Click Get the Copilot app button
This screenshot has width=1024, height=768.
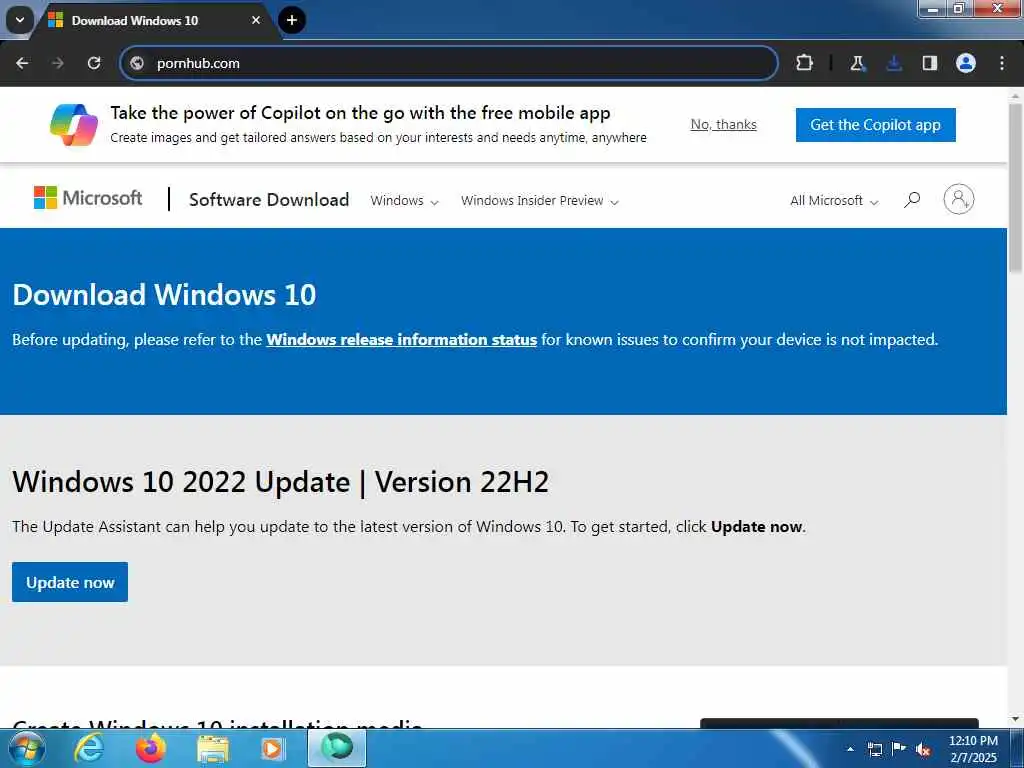pos(876,125)
